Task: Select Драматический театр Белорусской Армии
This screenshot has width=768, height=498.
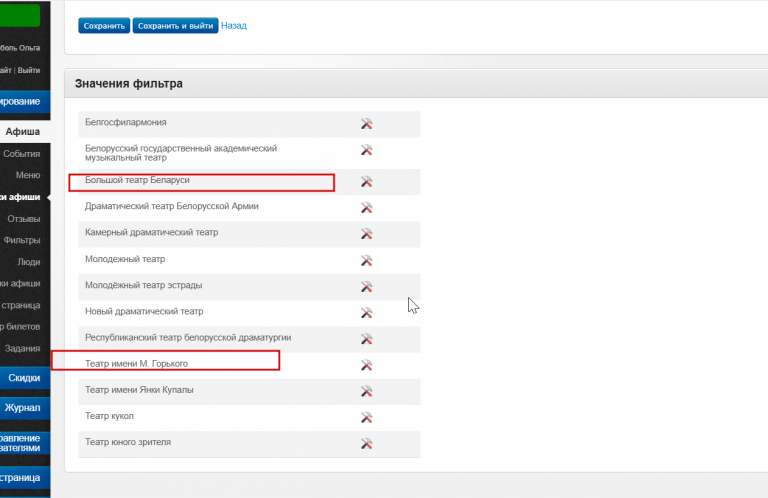Action: click(172, 206)
